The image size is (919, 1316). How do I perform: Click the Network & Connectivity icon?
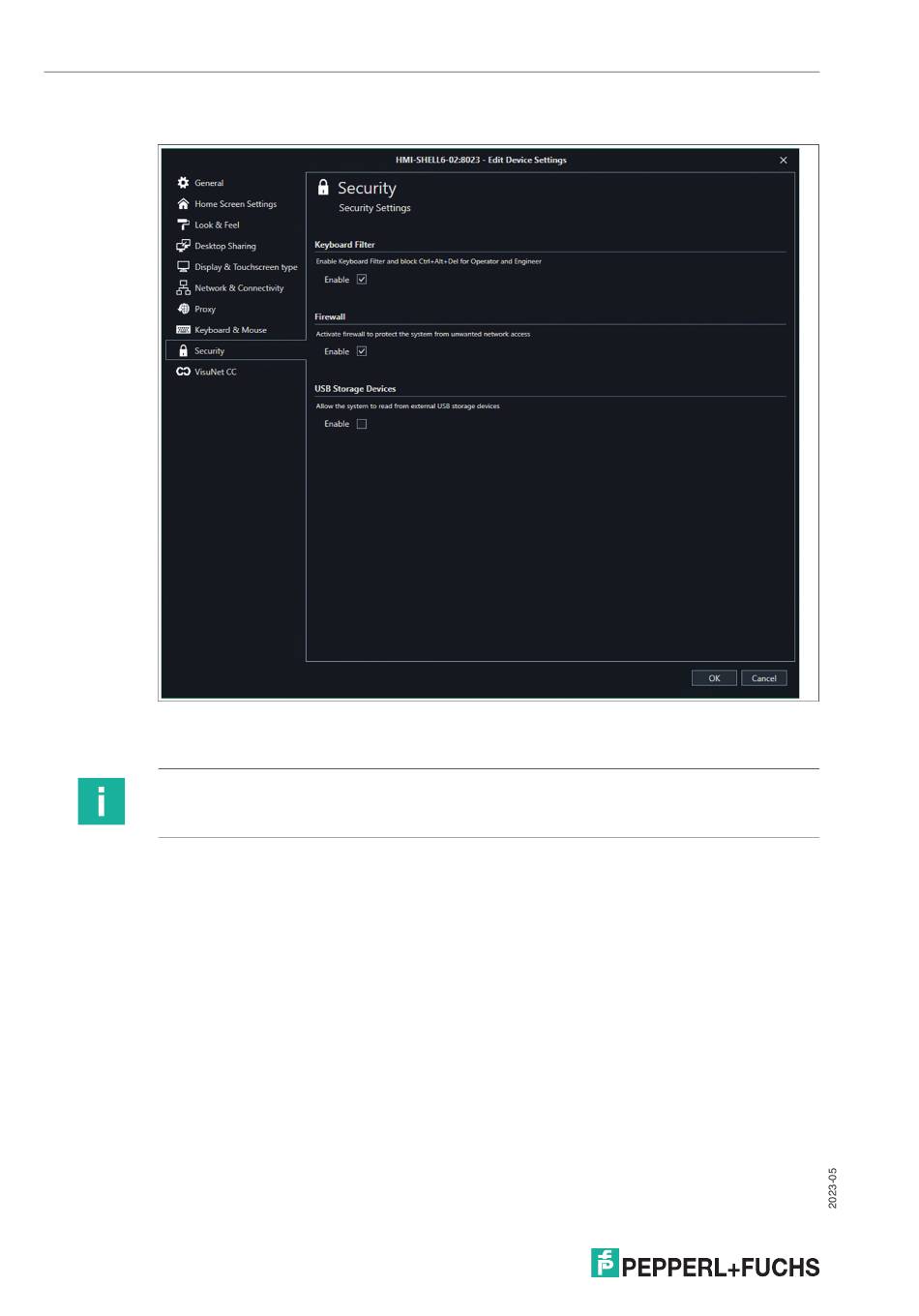[x=183, y=288]
